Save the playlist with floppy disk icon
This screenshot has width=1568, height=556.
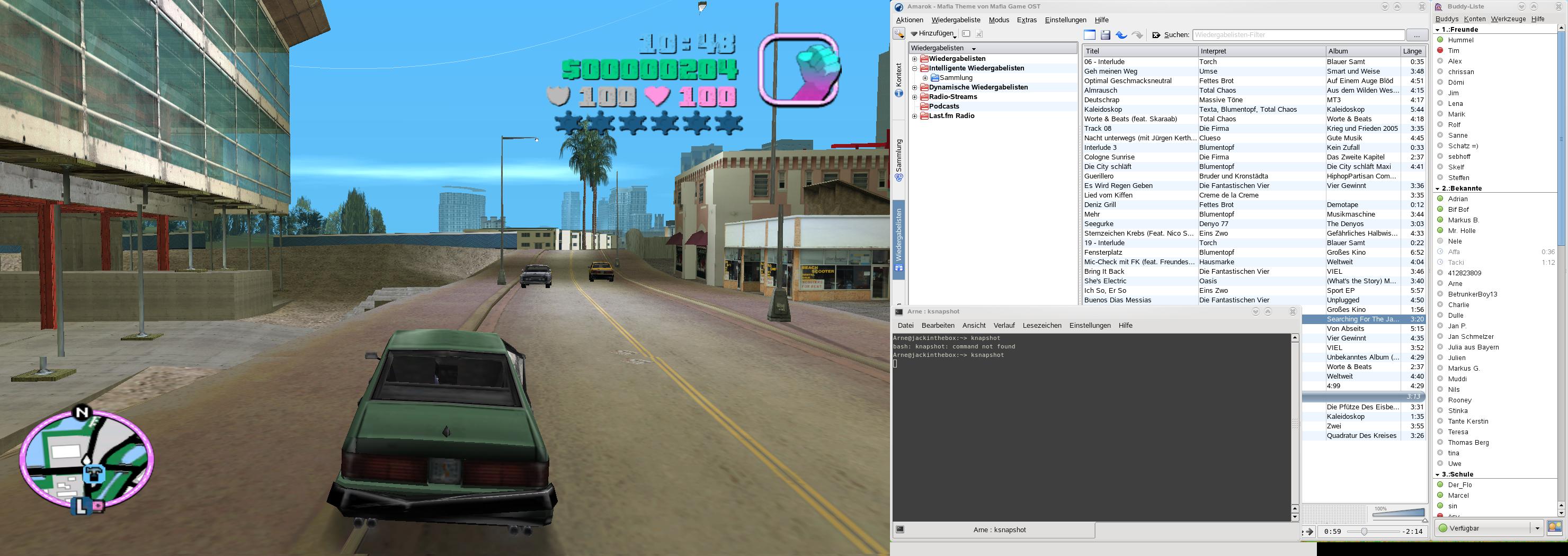coord(1106,34)
